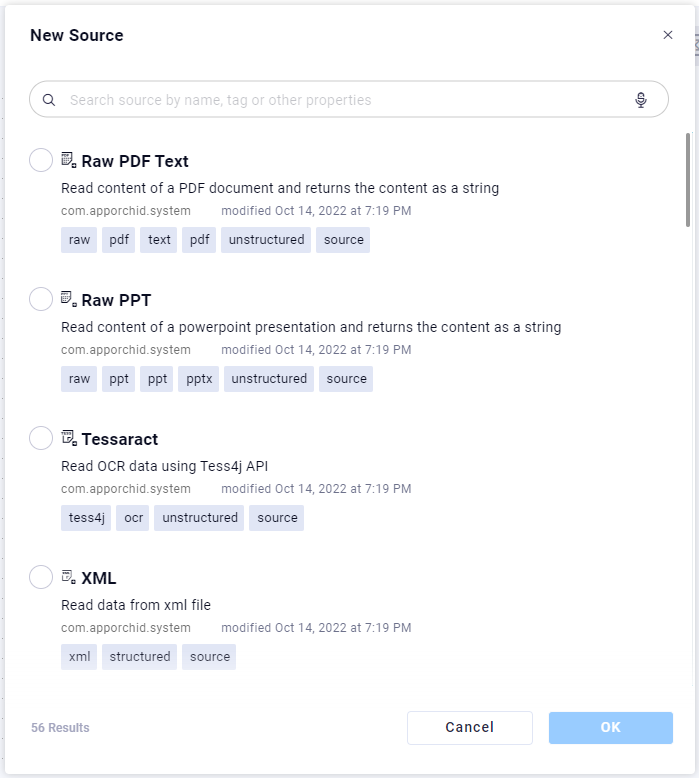Click the results list scrollbar
The width and height of the screenshot is (699, 778).
pos(687,180)
